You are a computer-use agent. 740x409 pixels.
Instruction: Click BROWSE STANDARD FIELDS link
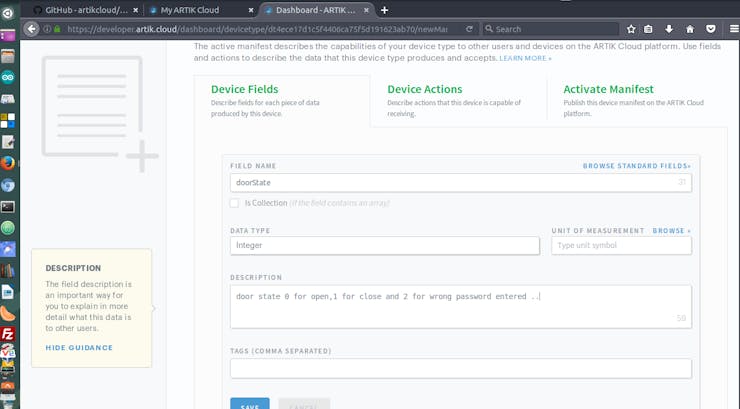pyautogui.click(x=637, y=166)
